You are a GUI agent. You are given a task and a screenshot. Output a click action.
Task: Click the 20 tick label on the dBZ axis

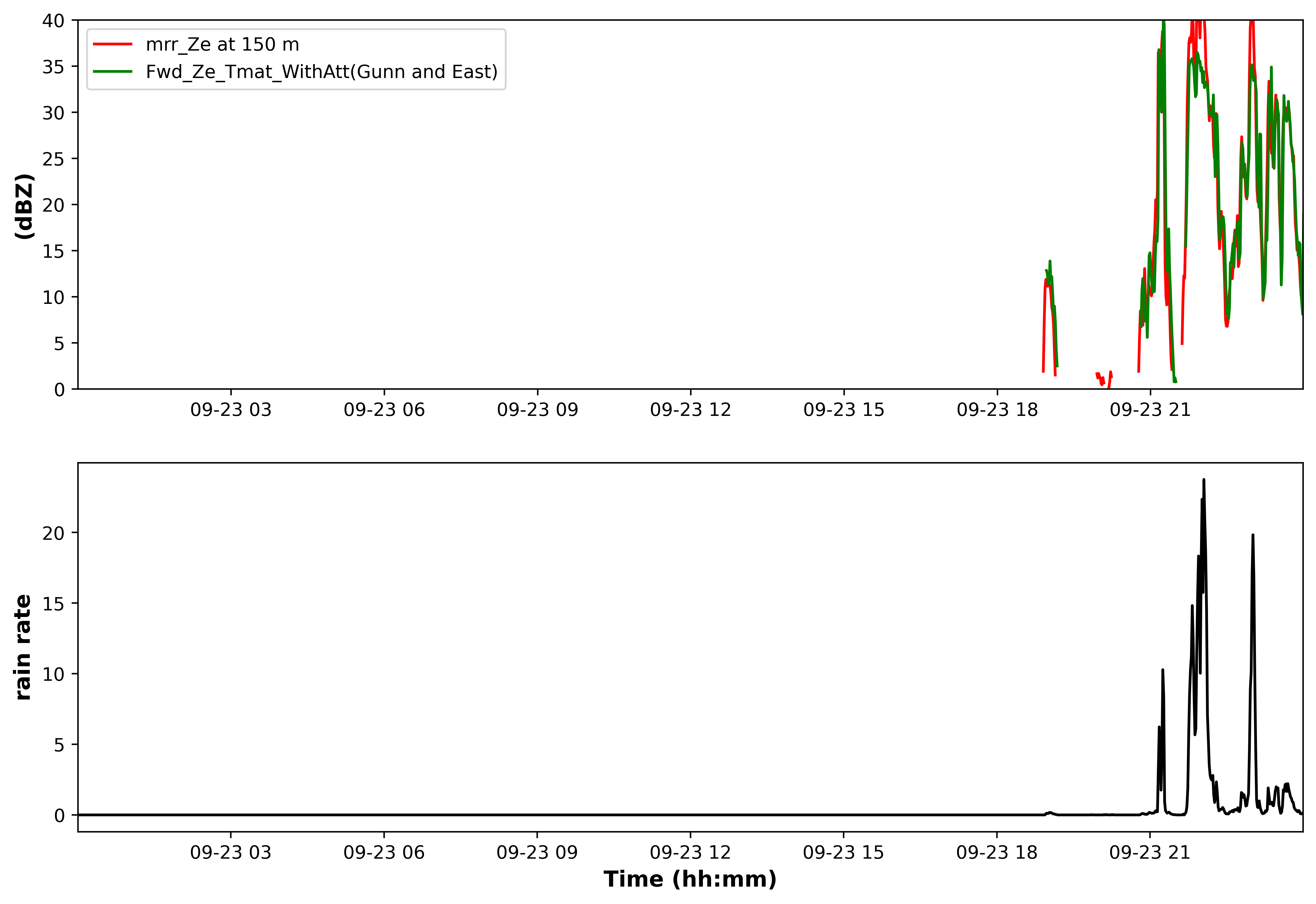pos(53,205)
